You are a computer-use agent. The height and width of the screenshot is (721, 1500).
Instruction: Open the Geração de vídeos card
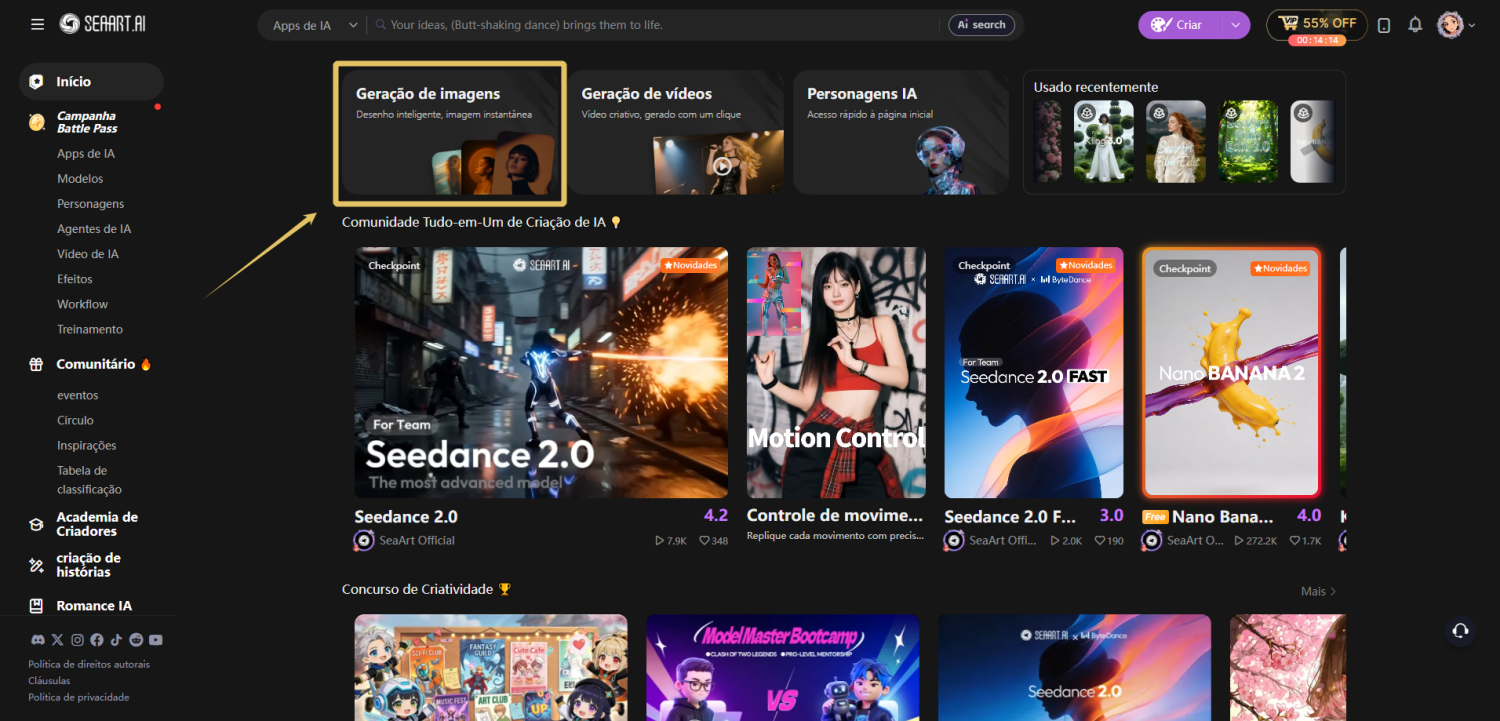click(x=675, y=133)
